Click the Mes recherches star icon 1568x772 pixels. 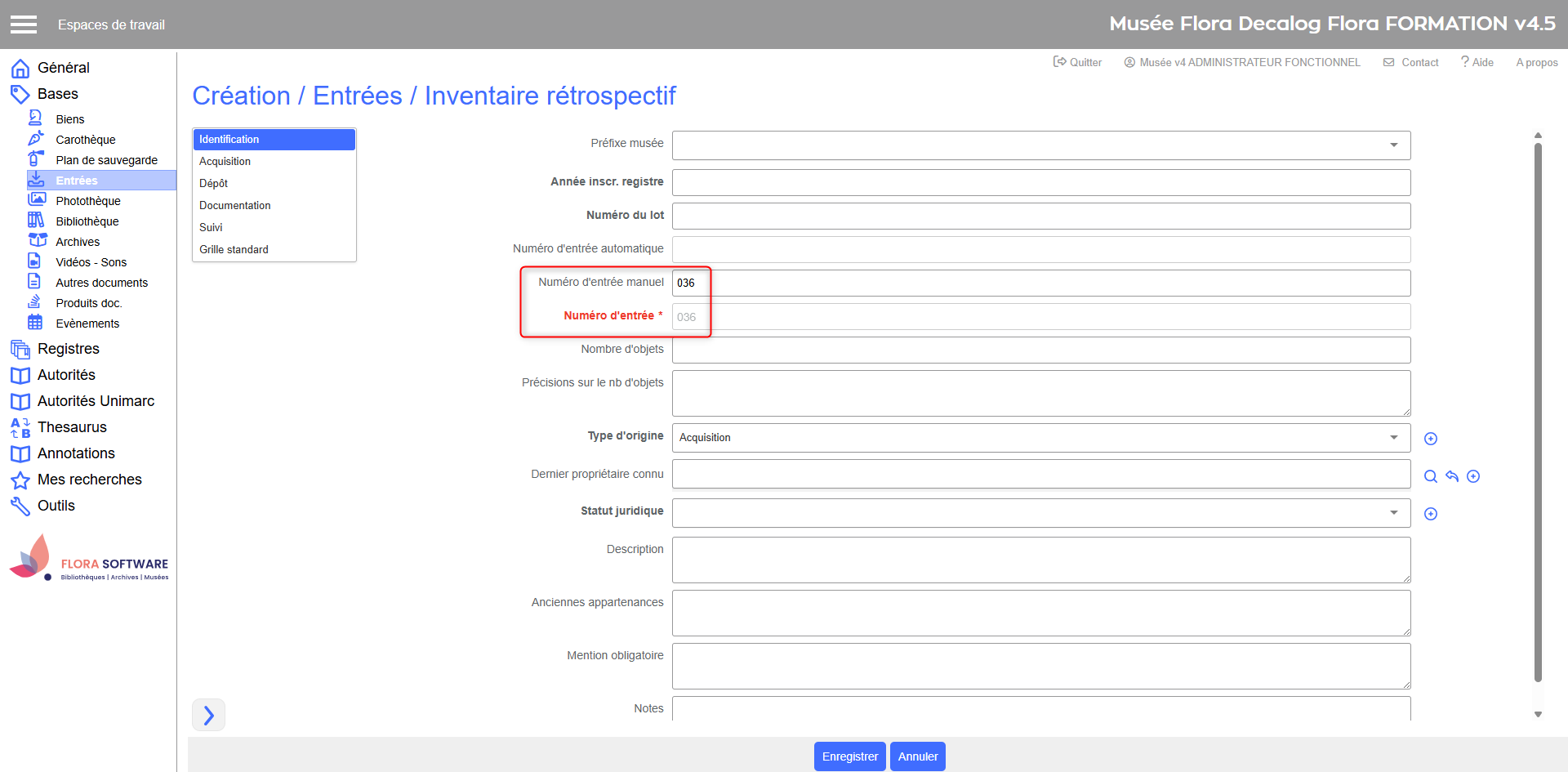(20, 480)
